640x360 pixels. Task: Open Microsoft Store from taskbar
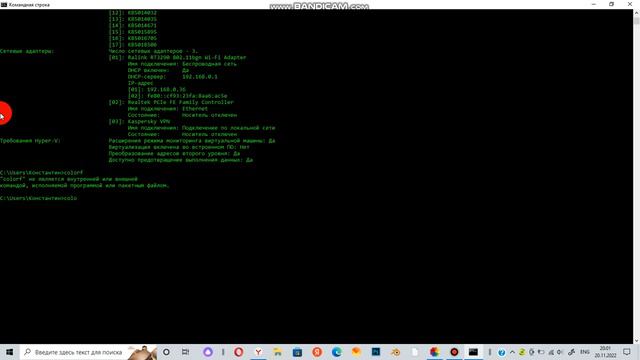point(298,352)
